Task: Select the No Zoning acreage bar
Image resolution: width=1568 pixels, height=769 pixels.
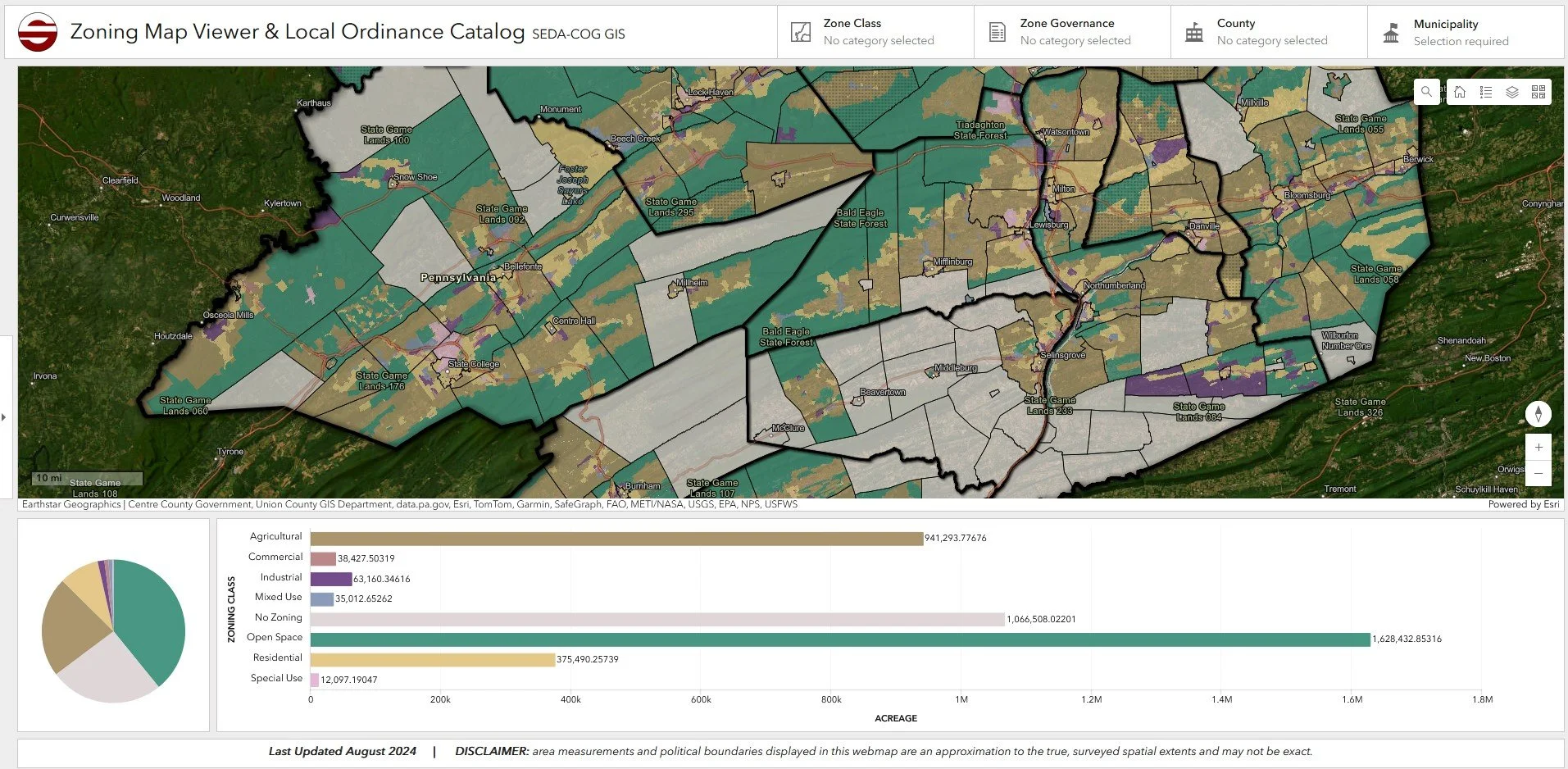Action: pos(657,619)
